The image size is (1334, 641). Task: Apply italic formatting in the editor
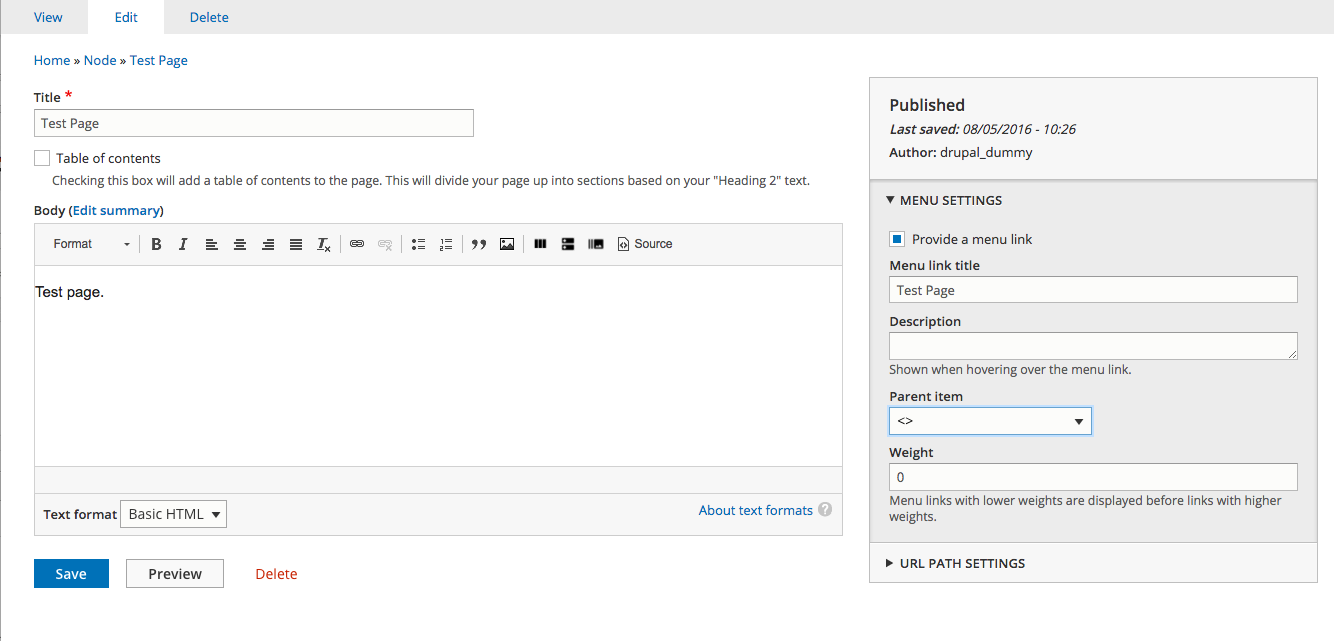point(183,243)
